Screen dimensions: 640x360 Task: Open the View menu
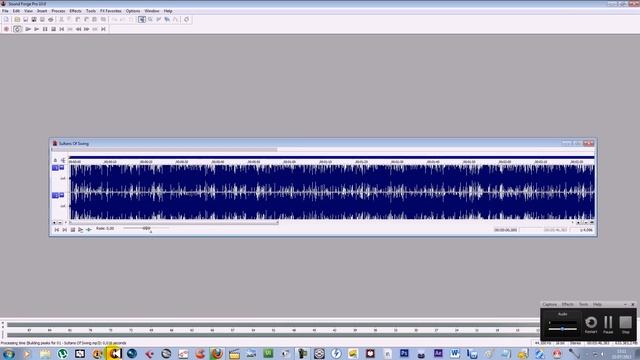(28, 11)
